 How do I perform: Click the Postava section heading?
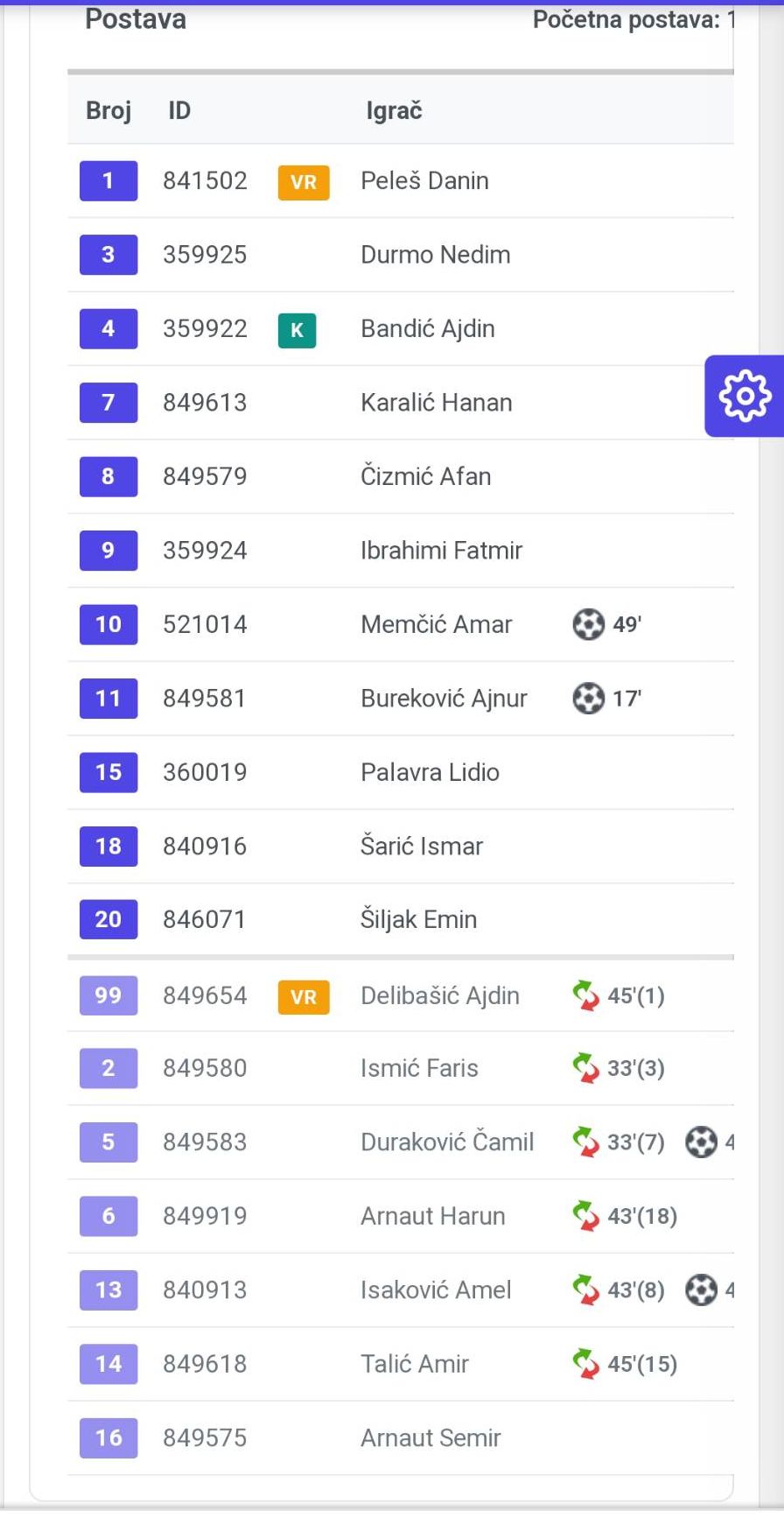click(136, 19)
